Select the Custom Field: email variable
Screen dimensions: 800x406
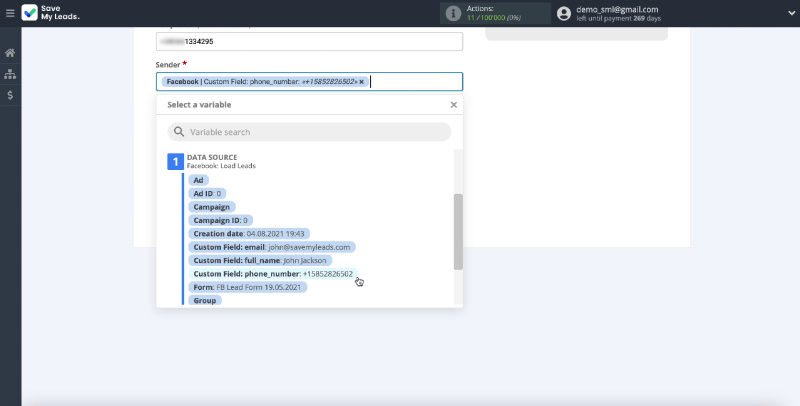[x=272, y=247]
